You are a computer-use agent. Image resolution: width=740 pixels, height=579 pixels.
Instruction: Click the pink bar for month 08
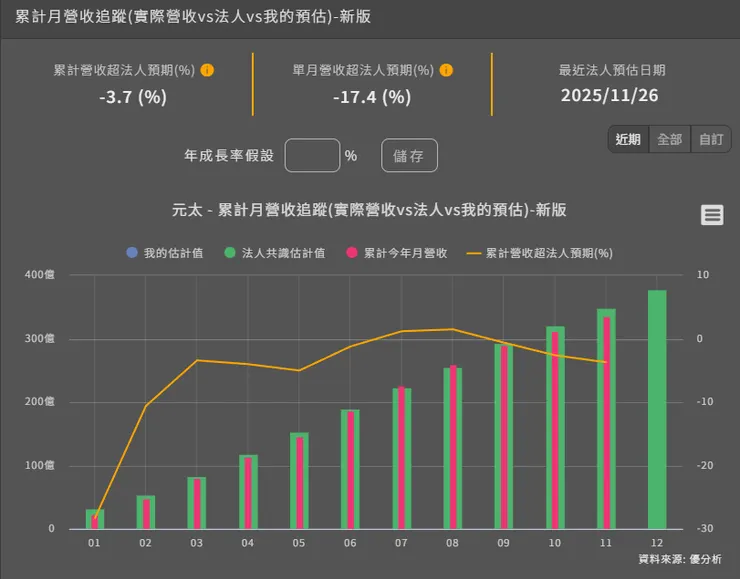(453, 447)
